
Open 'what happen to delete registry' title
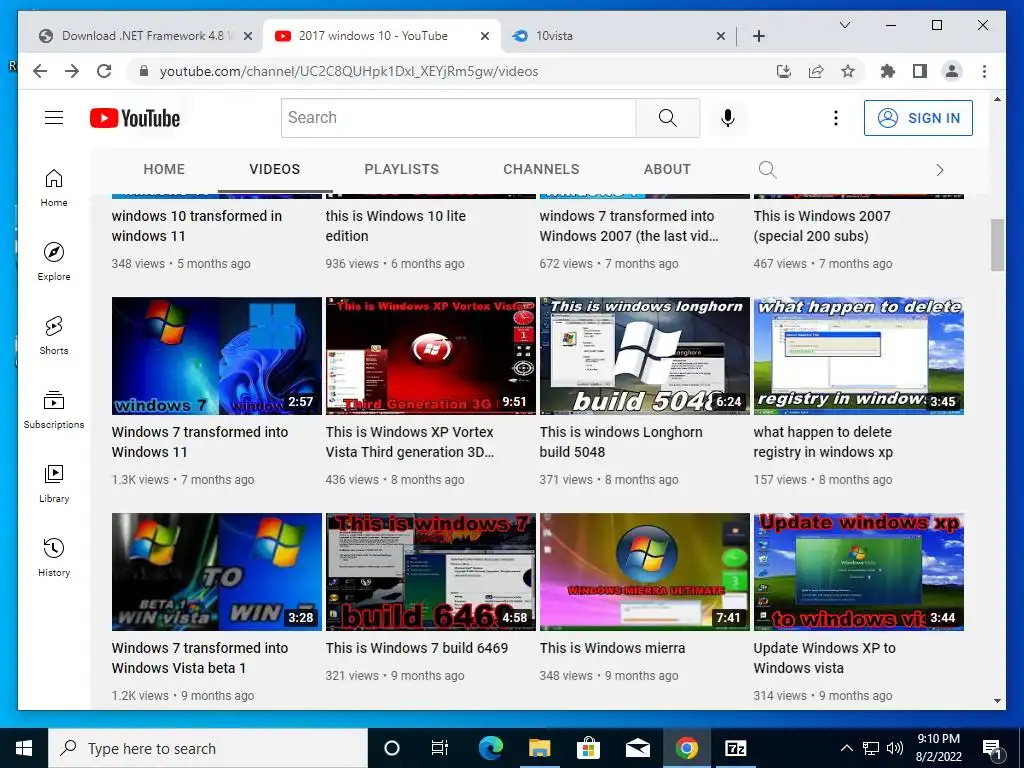click(x=823, y=442)
